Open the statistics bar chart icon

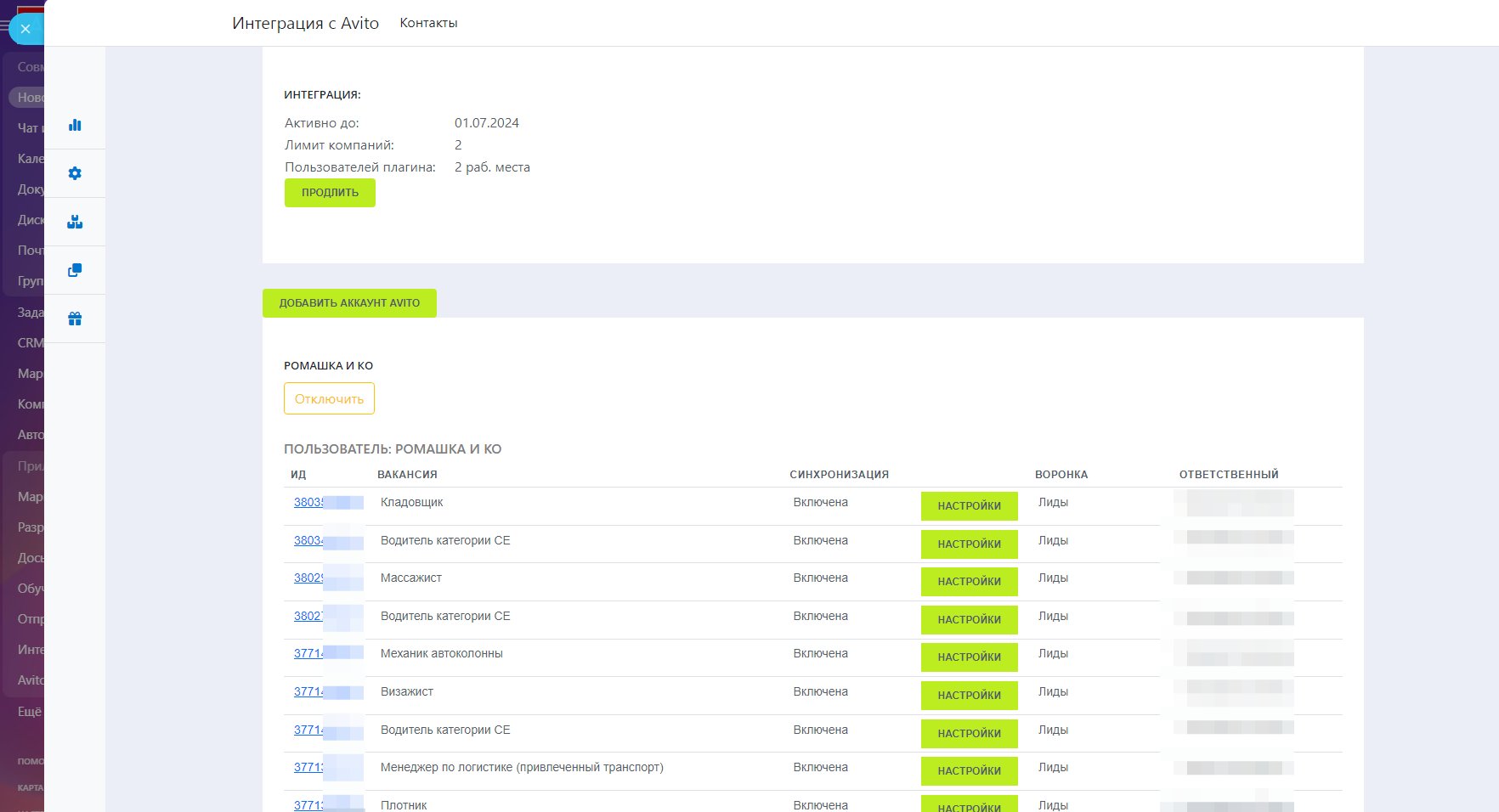(x=75, y=125)
